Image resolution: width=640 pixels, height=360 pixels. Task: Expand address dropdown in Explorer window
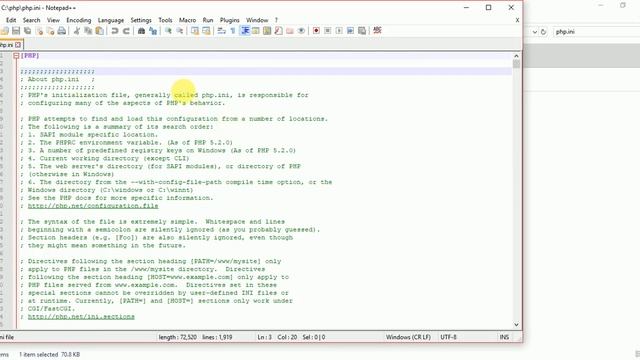[x=535, y=32]
